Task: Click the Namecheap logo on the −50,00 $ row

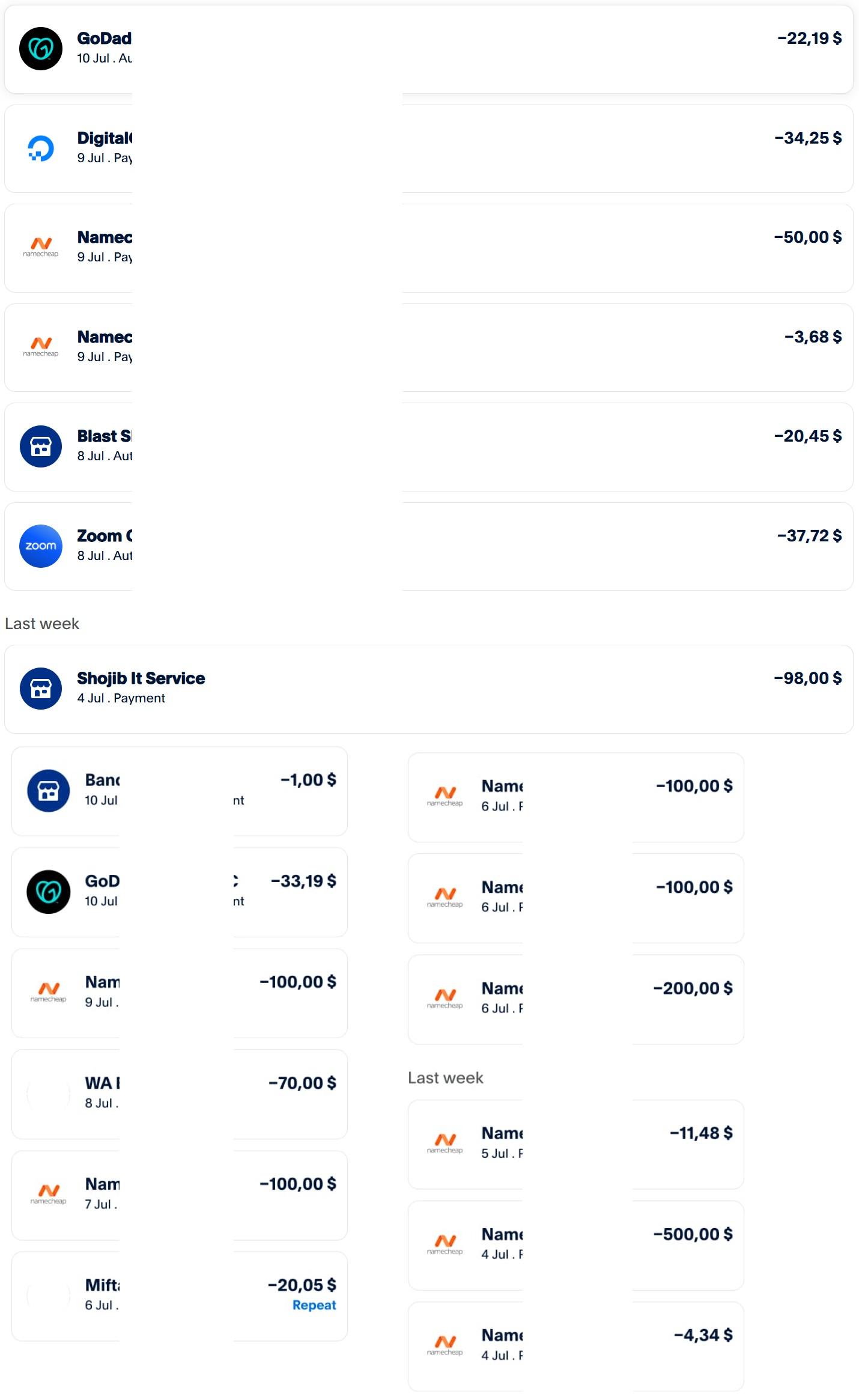Action: [x=41, y=248]
